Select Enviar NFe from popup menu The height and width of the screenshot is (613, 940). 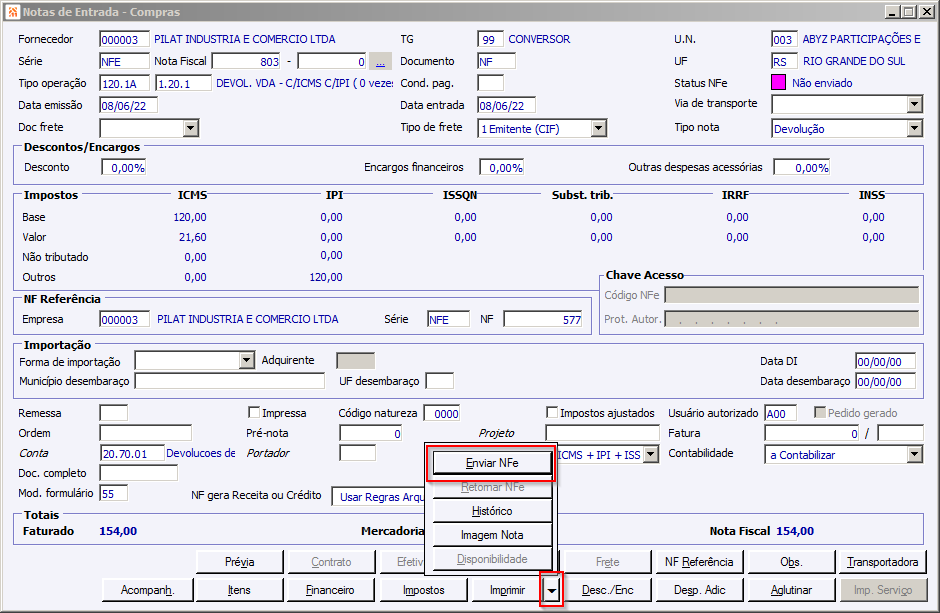[x=492, y=463]
